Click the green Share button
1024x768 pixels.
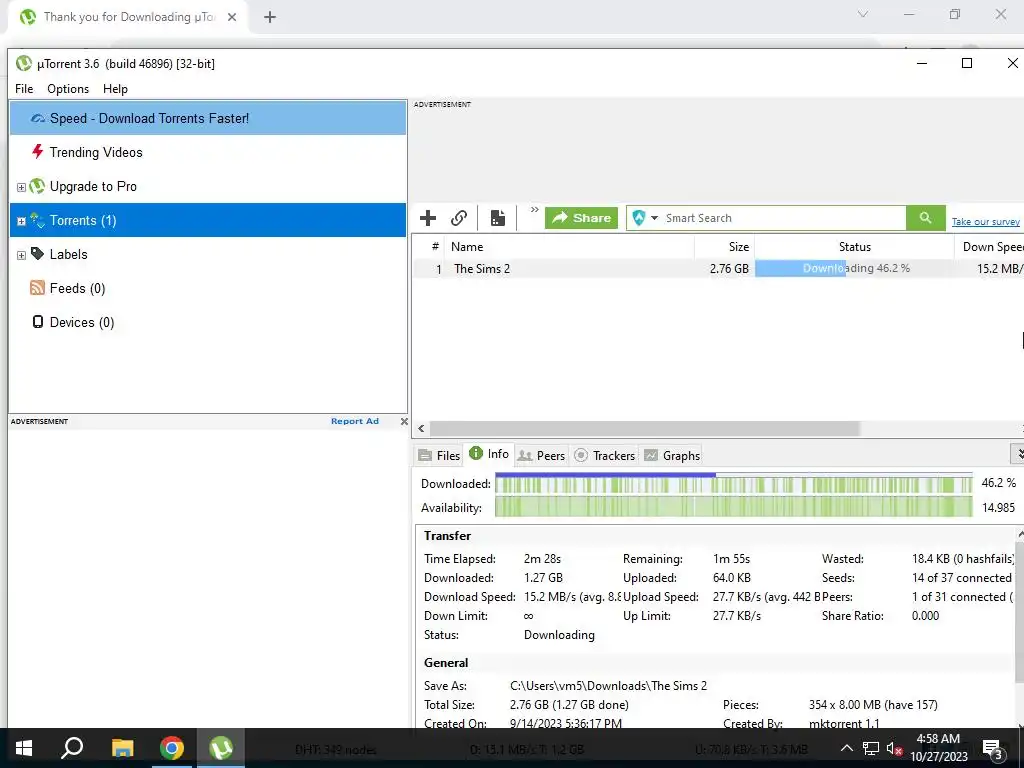[581, 218]
